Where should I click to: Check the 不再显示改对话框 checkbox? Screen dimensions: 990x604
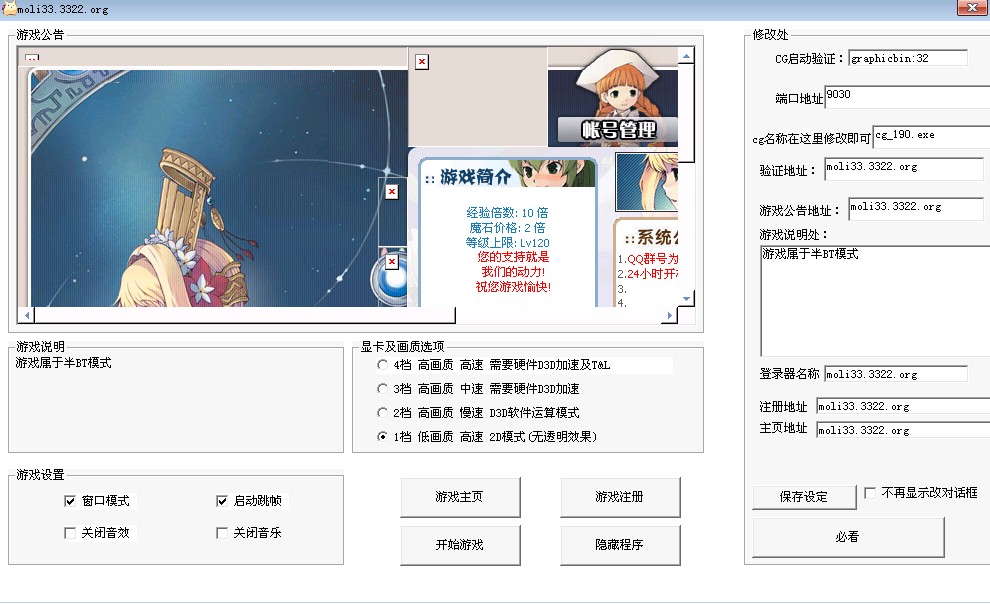point(870,493)
